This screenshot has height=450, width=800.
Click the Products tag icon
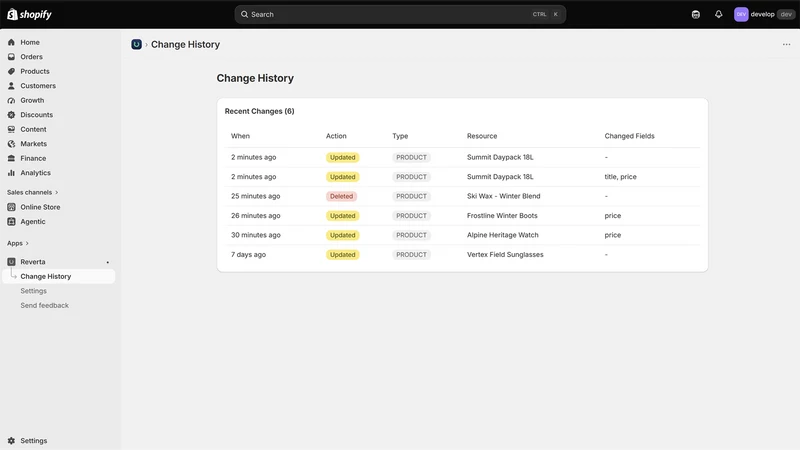(x=11, y=71)
